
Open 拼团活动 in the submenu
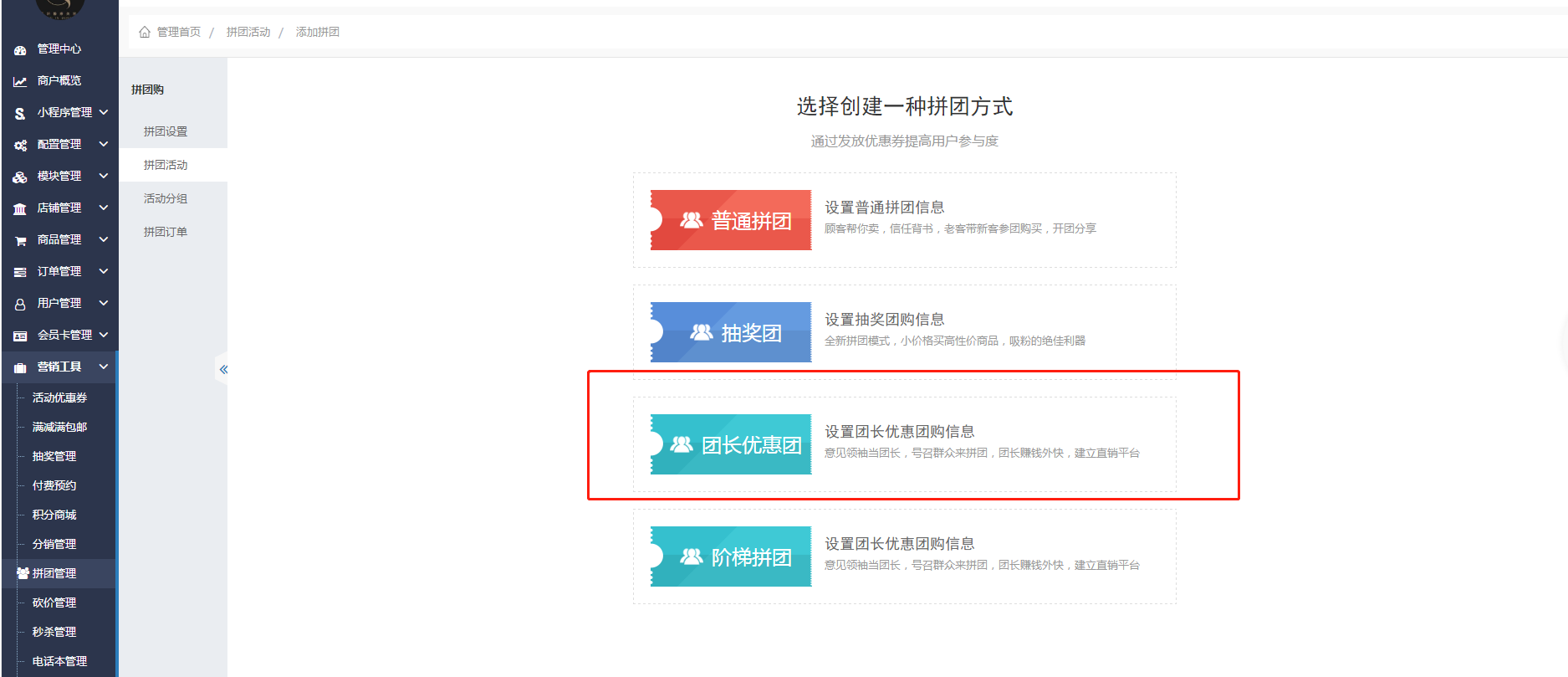click(166, 165)
